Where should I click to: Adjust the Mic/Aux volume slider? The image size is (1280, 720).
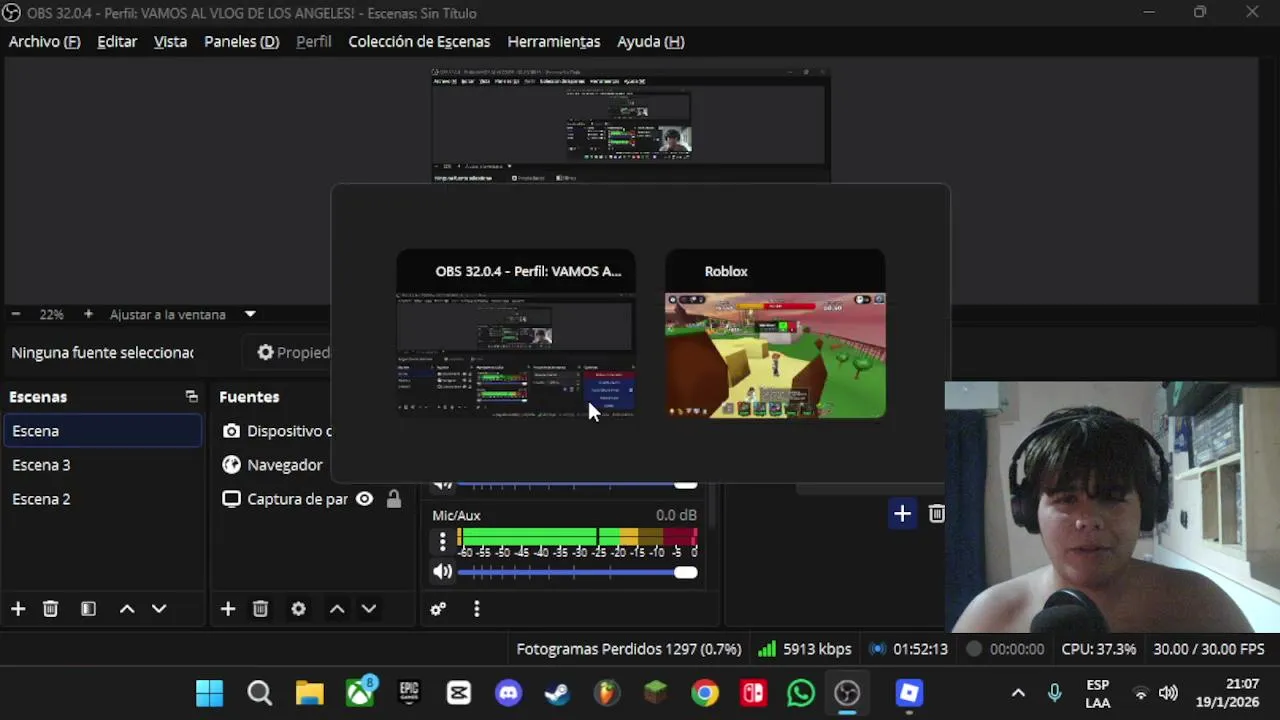[578, 572]
